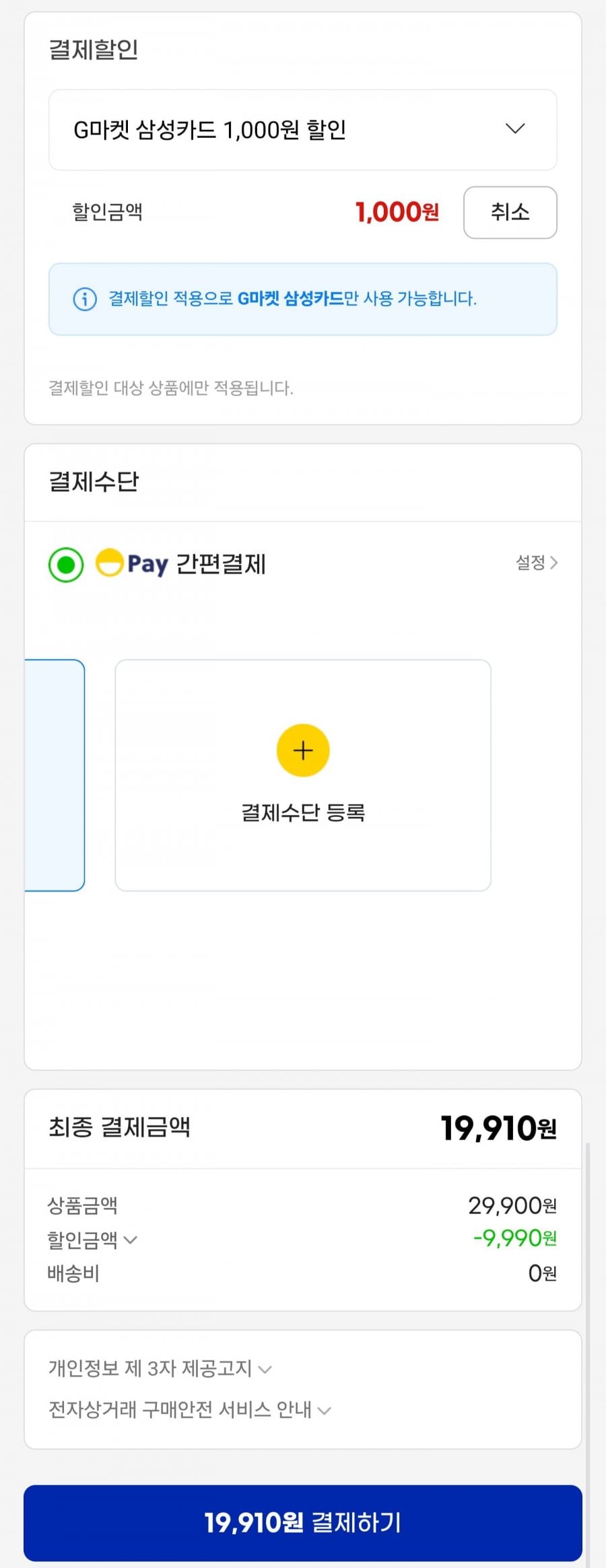Click the Smile Pay logo icon
606x1568 pixels.
click(x=109, y=563)
